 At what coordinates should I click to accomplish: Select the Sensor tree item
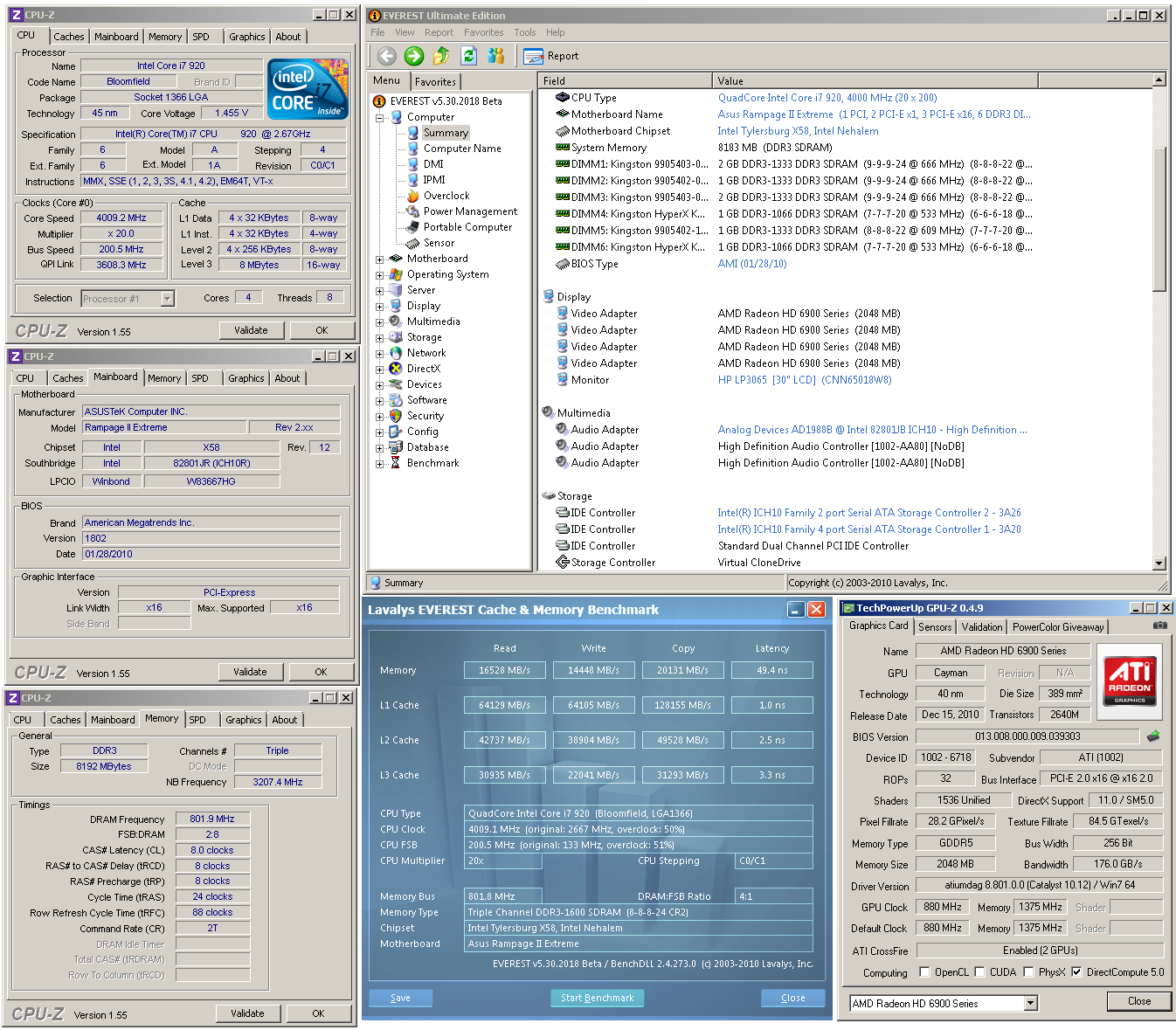click(x=439, y=243)
